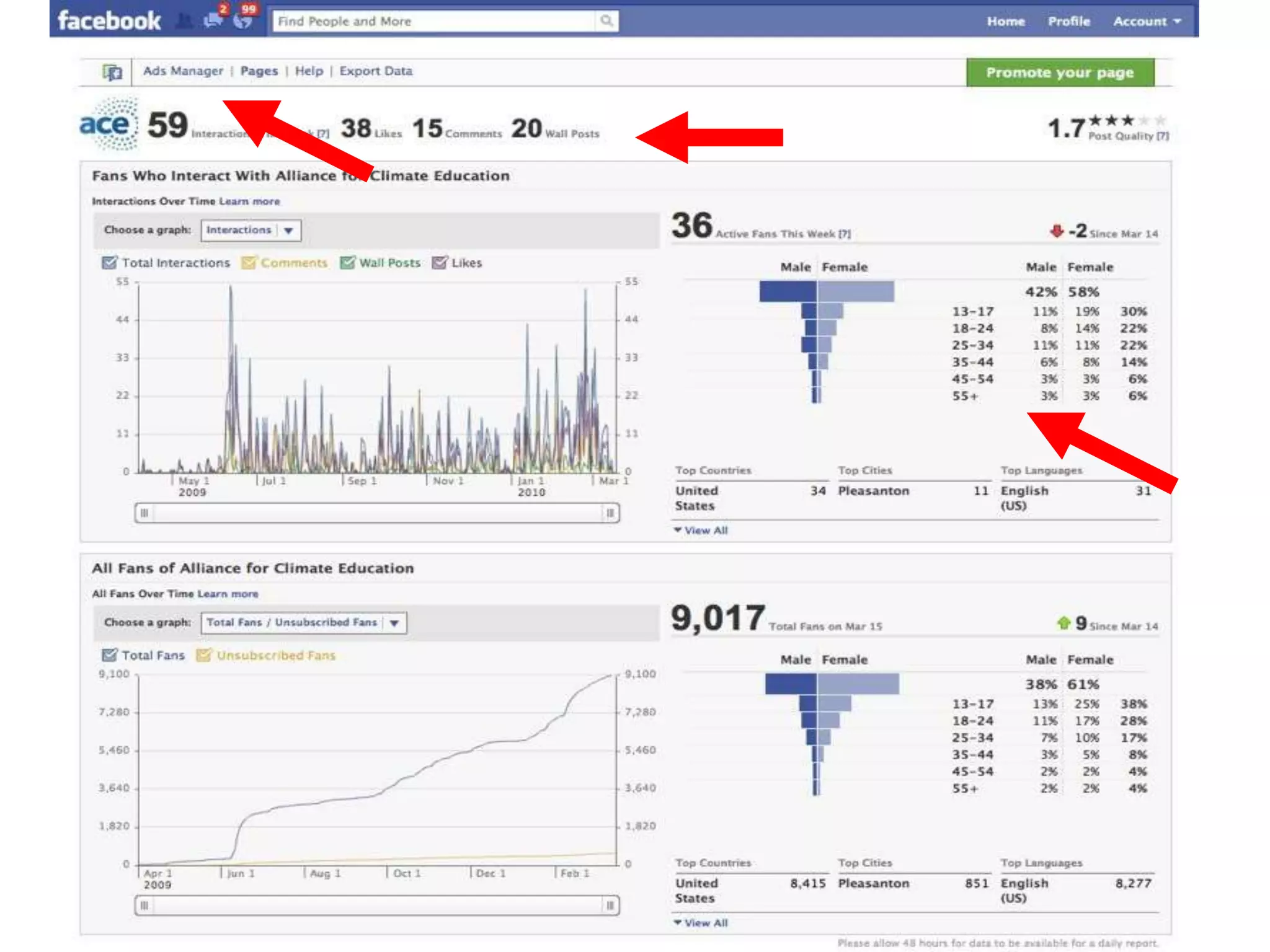Open Profile page

click(x=1069, y=21)
